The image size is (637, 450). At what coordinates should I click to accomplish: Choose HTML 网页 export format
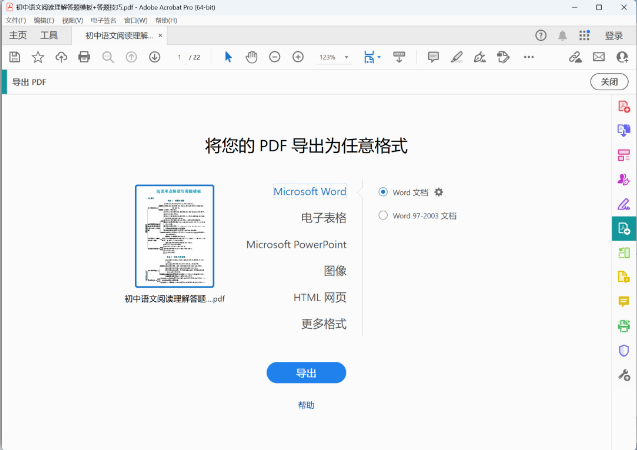click(320, 297)
